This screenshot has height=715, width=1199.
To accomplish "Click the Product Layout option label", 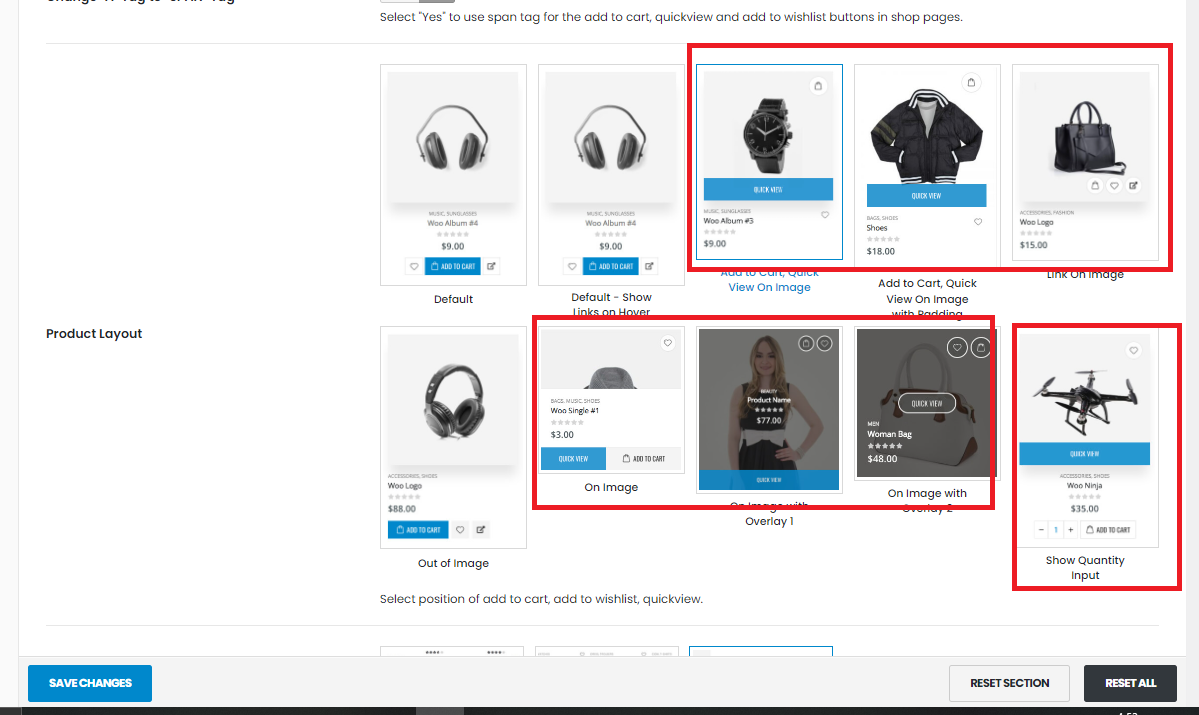I will [94, 333].
